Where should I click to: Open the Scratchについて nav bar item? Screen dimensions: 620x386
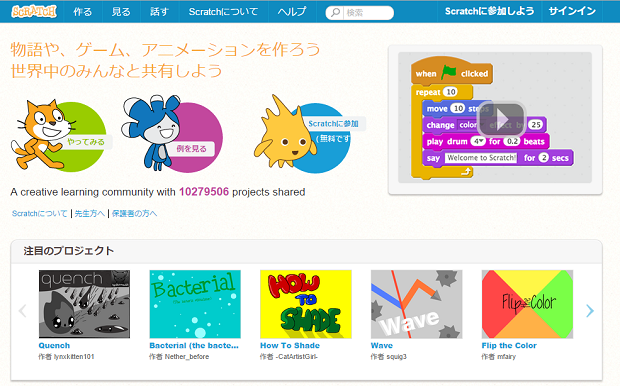pyautogui.click(x=223, y=12)
